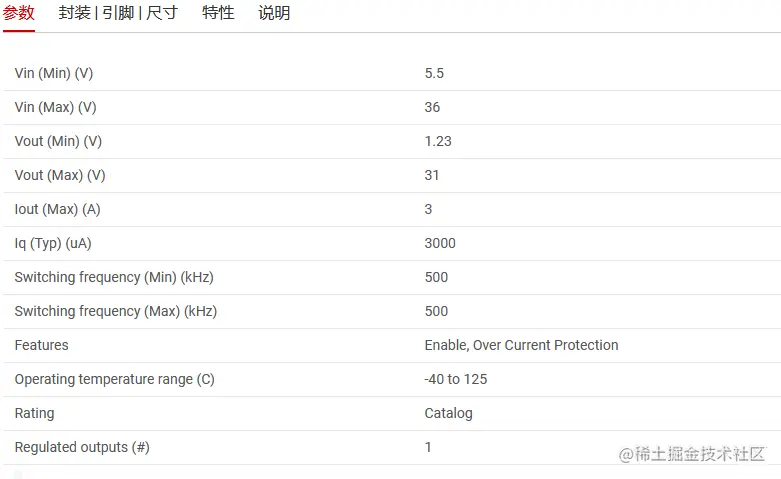The height and width of the screenshot is (479, 781).
Task: Click the Iq (Typ) (uA) value 3000
Action: [x=440, y=243]
